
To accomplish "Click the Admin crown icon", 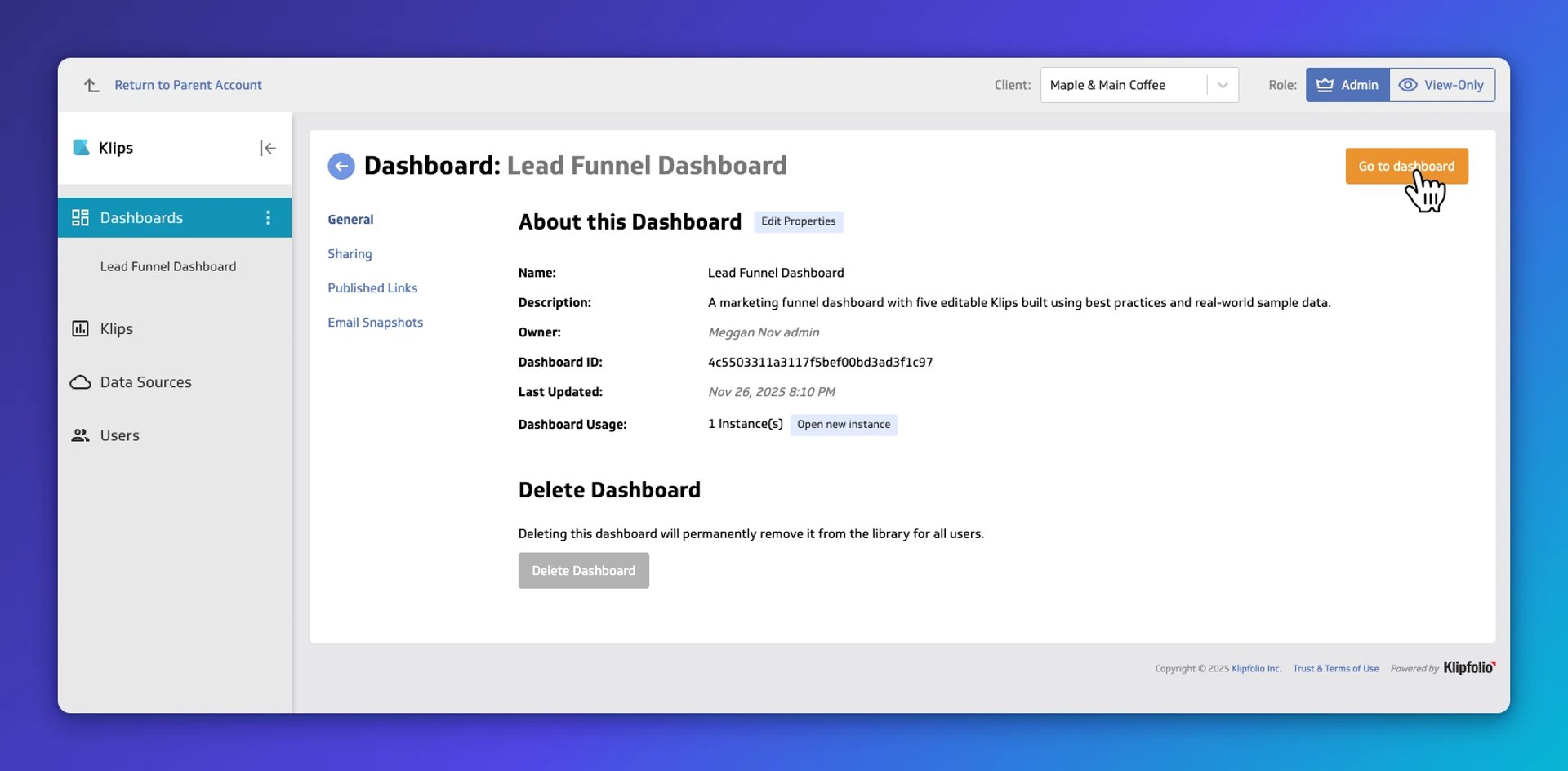I will [x=1325, y=85].
